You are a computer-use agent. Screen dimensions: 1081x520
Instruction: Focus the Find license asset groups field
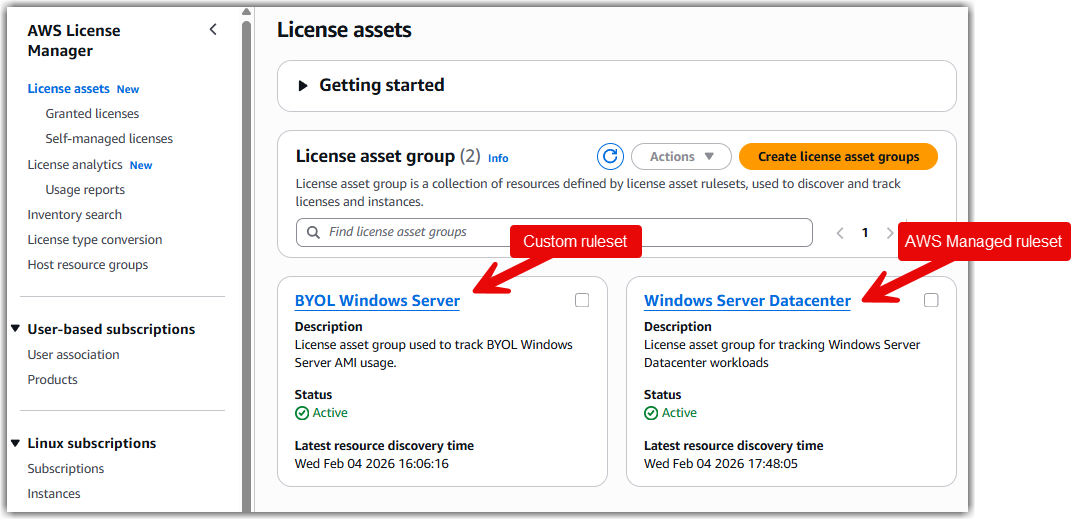[x=554, y=232]
